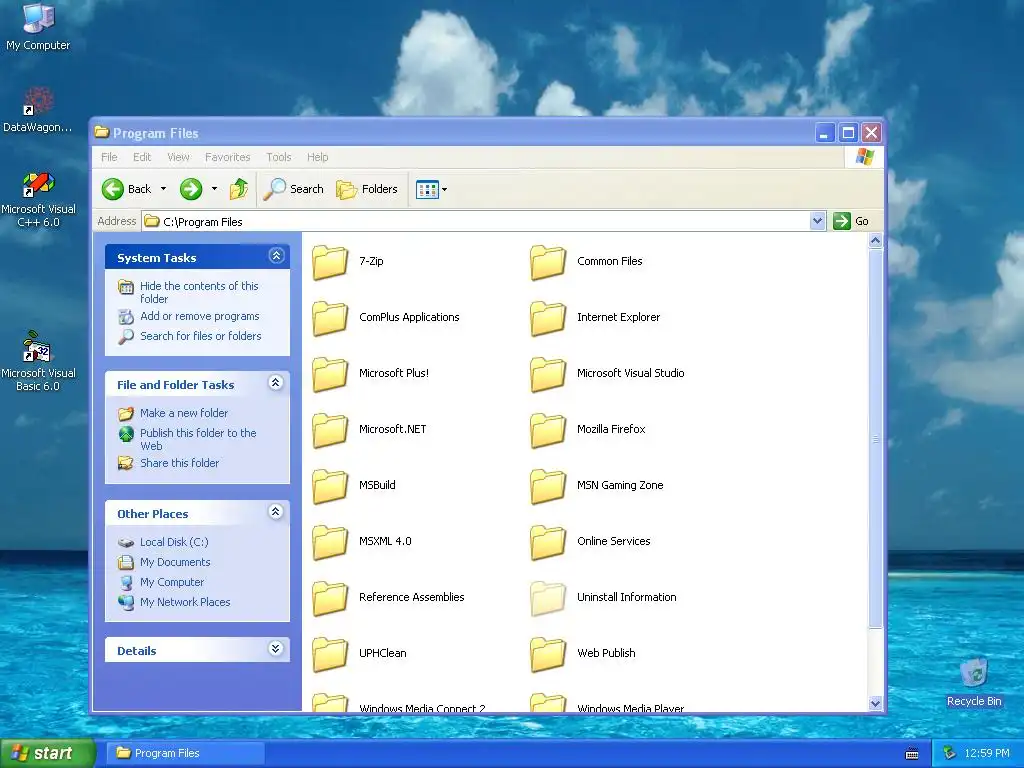The width and height of the screenshot is (1024, 768).
Task: Select the Recycle Bin icon
Action: (974, 681)
